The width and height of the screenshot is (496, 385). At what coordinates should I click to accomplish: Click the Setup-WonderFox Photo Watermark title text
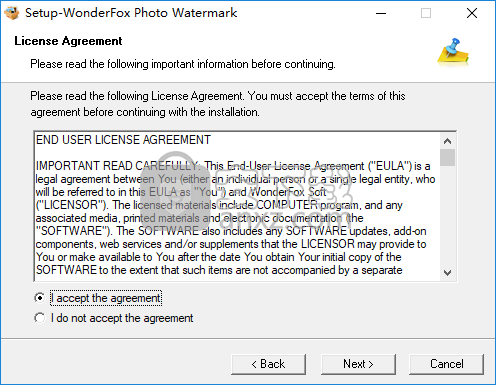[131, 13]
